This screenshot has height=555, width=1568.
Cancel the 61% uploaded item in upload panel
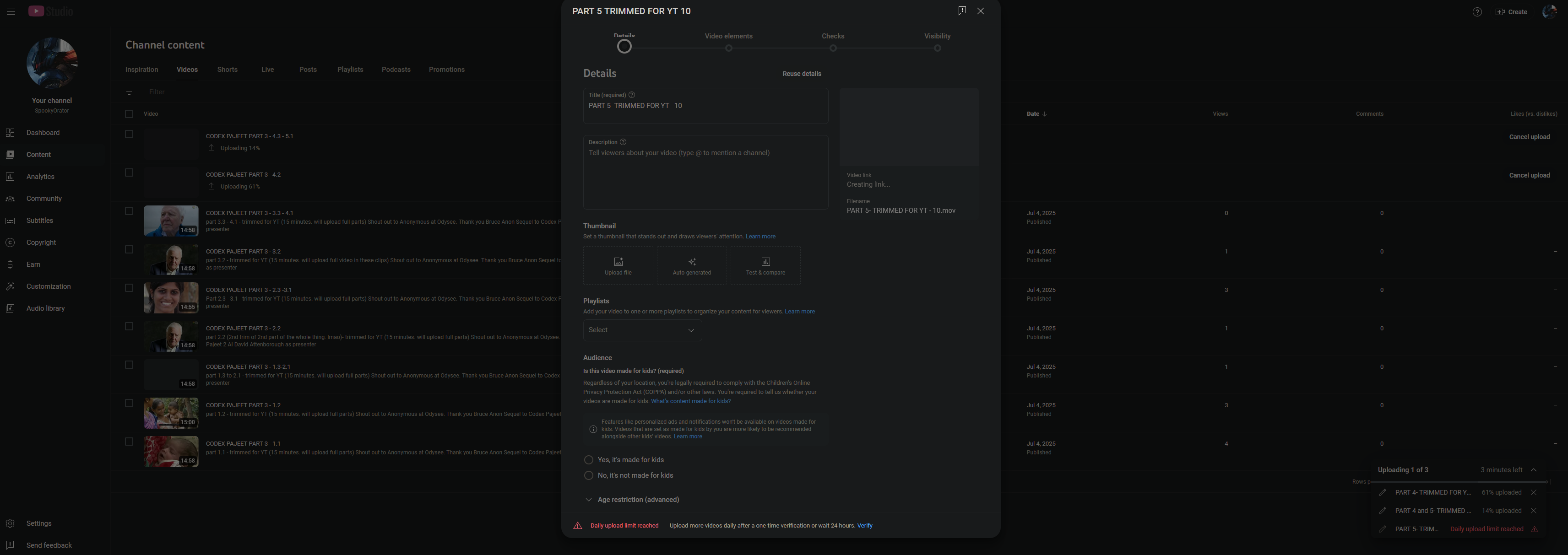1533,492
